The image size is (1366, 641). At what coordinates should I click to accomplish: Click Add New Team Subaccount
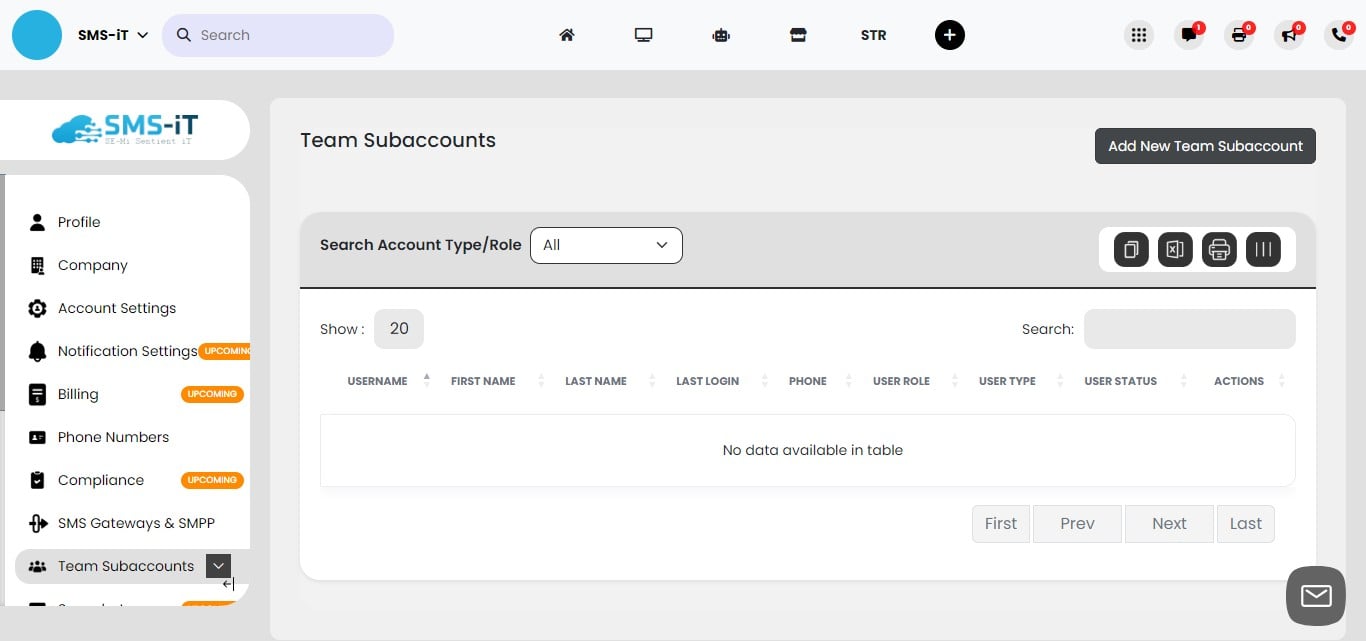point(1204,146)
